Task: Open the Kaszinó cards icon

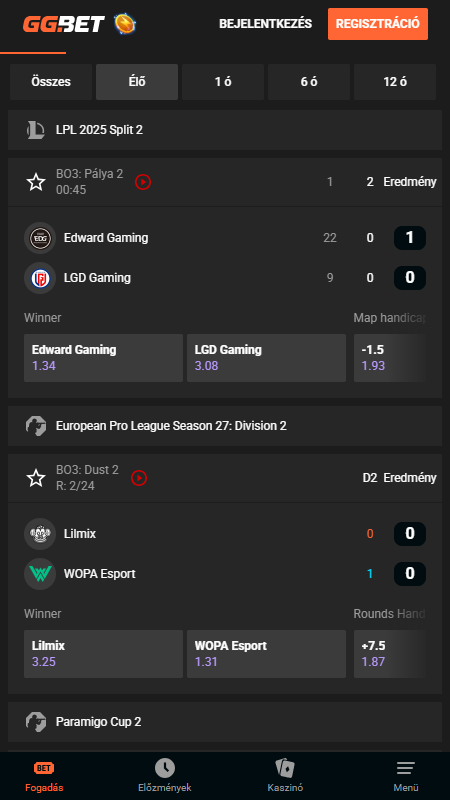Action: [x=285, y=768]
